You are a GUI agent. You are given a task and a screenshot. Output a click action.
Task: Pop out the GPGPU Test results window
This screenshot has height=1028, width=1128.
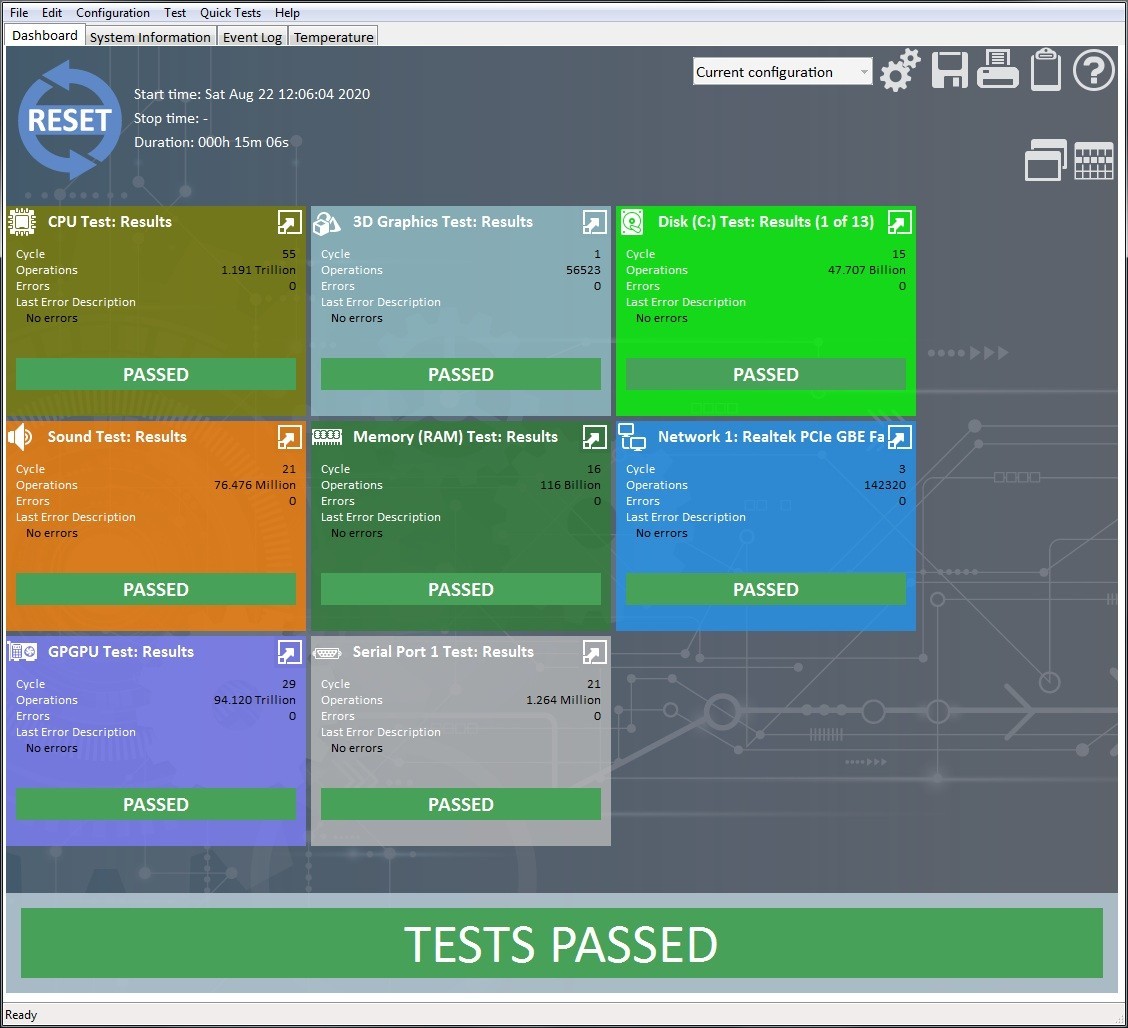[x=289, y=652]
